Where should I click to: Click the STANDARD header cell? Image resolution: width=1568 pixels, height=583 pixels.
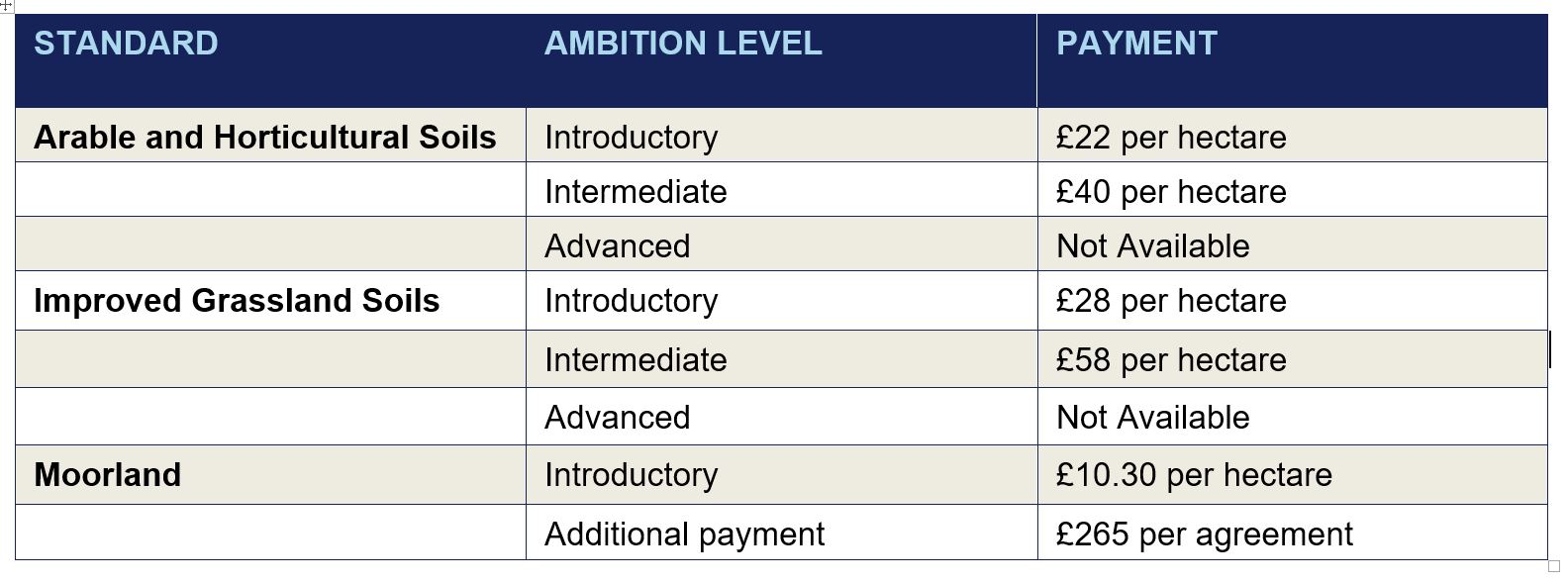126,44
